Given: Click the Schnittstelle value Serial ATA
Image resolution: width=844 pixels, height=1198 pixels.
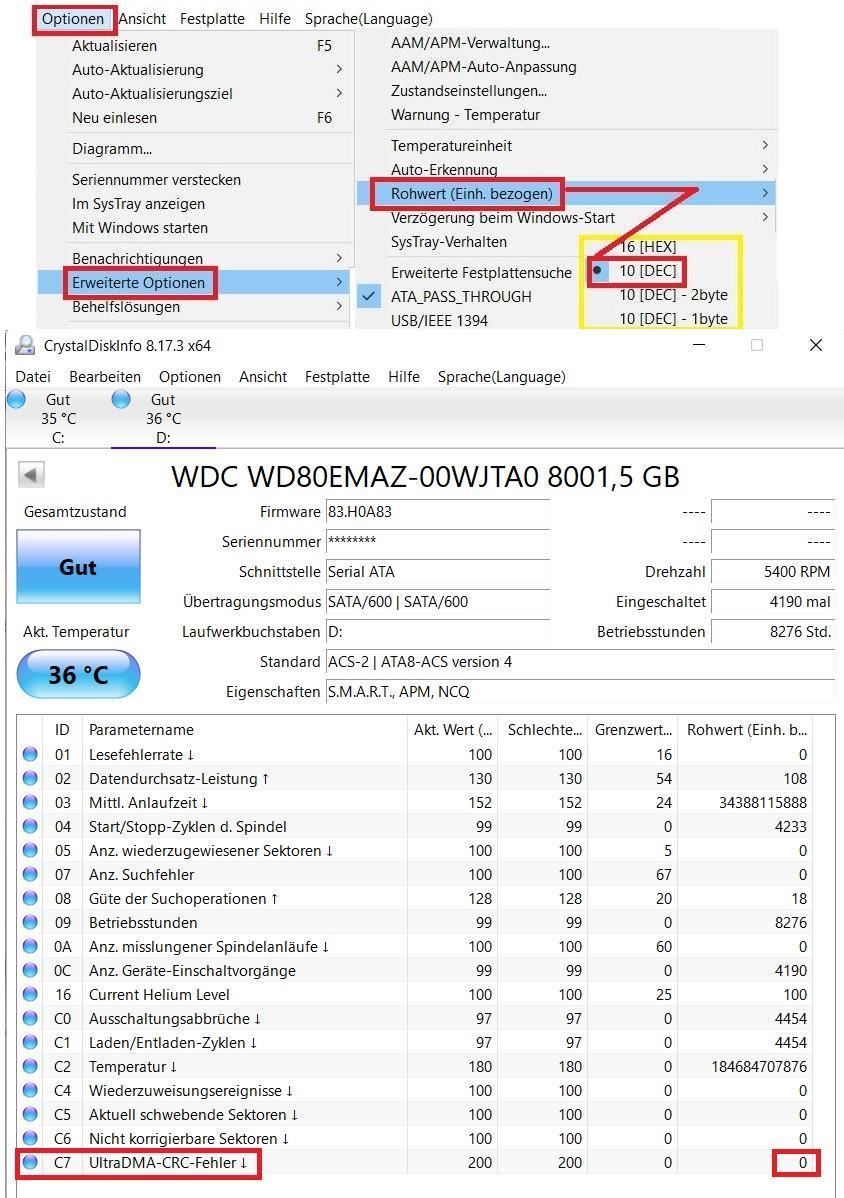Looking at the screenshot, I should (438, 571).
